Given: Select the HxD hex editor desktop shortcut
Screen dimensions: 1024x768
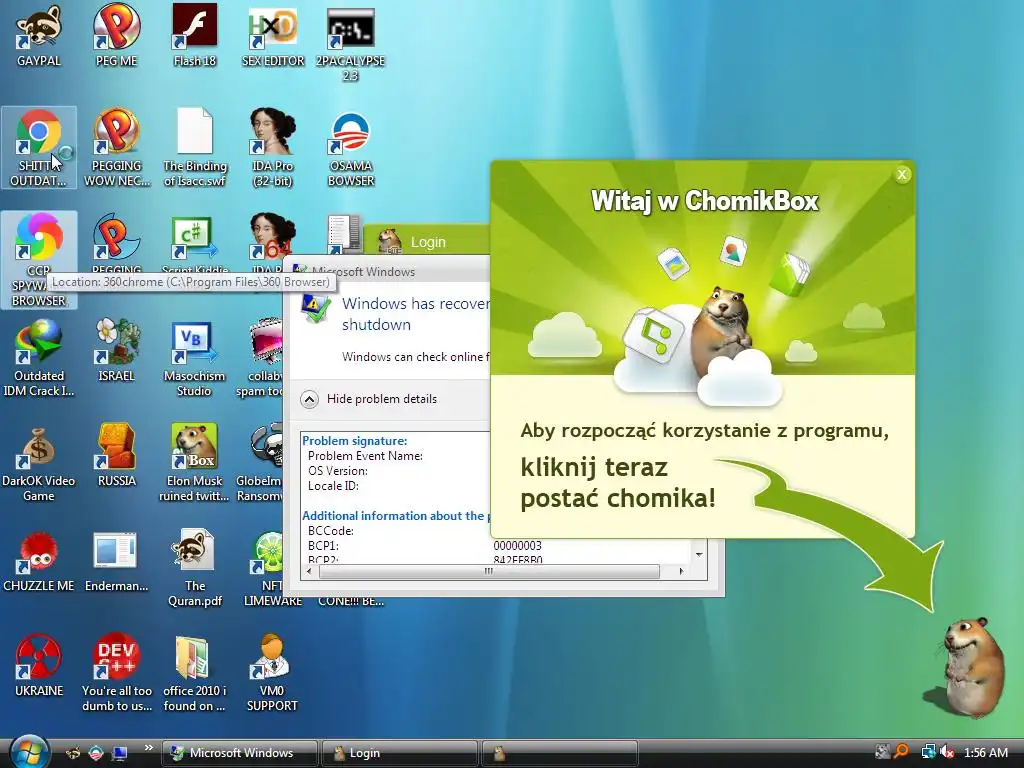Looking at the screenshot, I should point(273,36).
